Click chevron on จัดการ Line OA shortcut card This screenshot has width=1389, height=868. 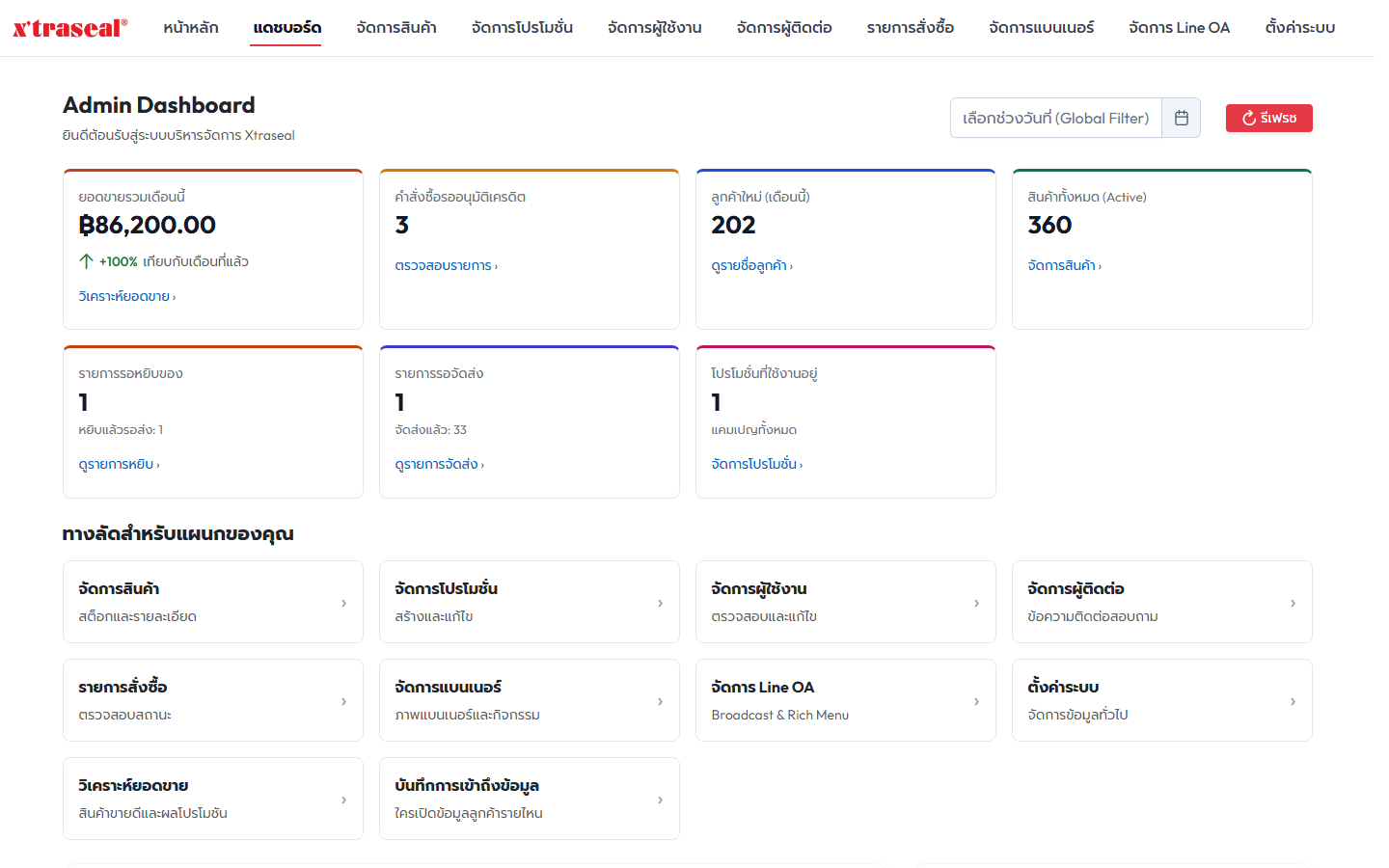click(976, 701)
